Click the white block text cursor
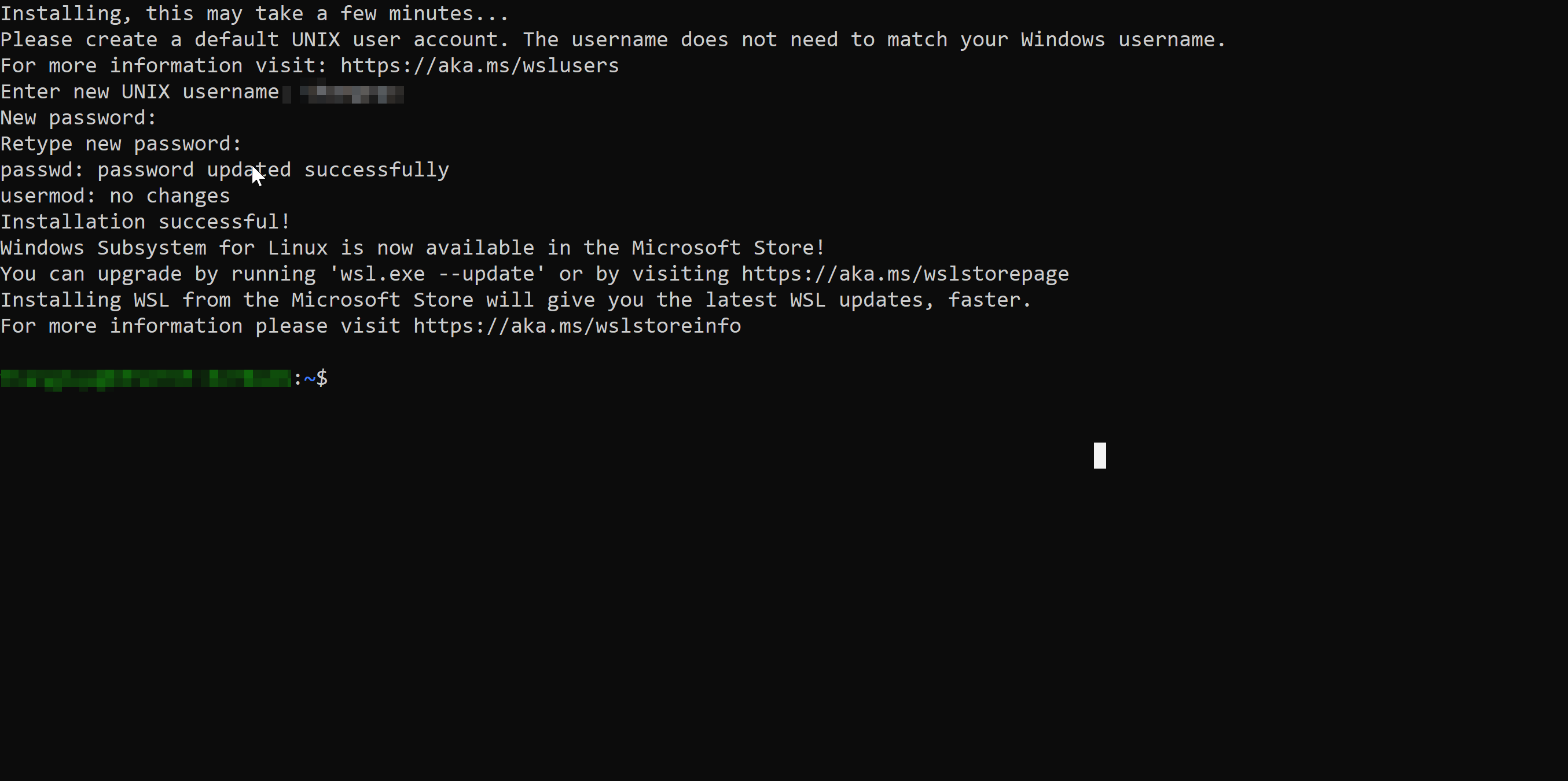This screenshot has height=781, width=1568. pos(1099,456)
